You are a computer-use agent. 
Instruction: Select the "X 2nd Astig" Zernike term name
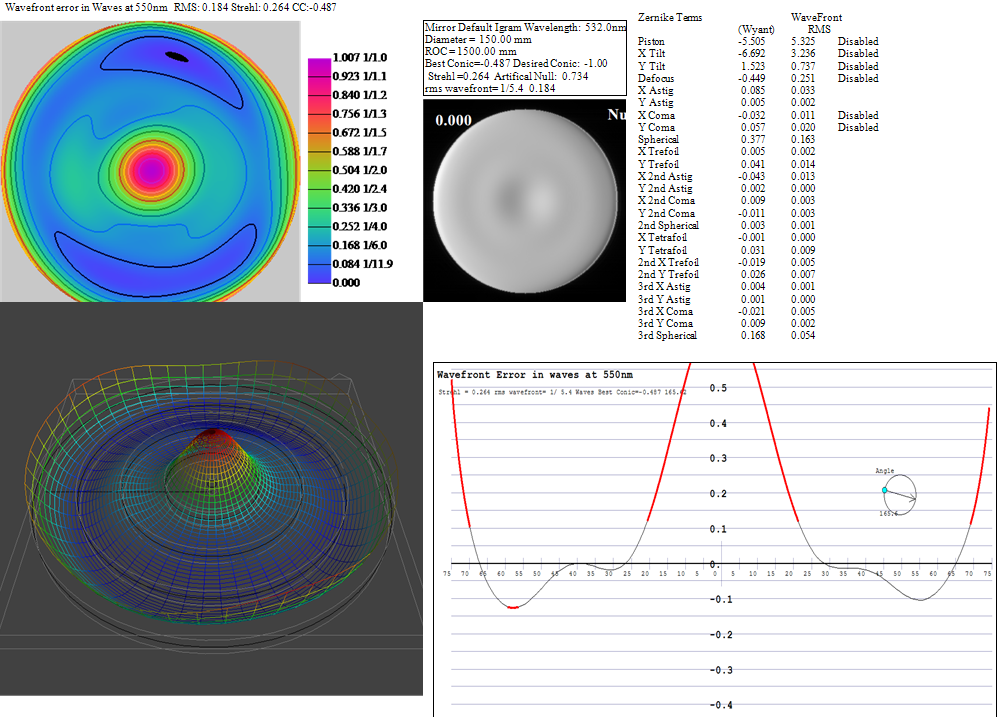(665, 177)
